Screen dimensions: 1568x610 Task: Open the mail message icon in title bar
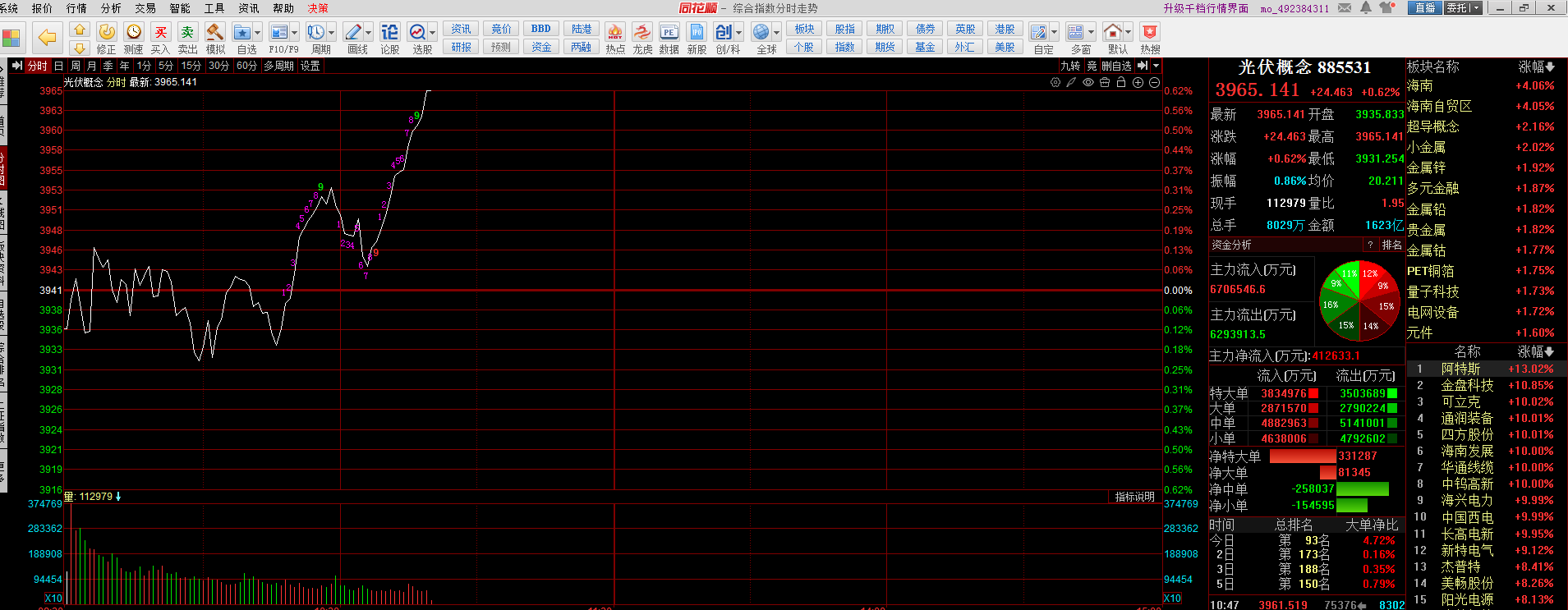point(1345,7)
